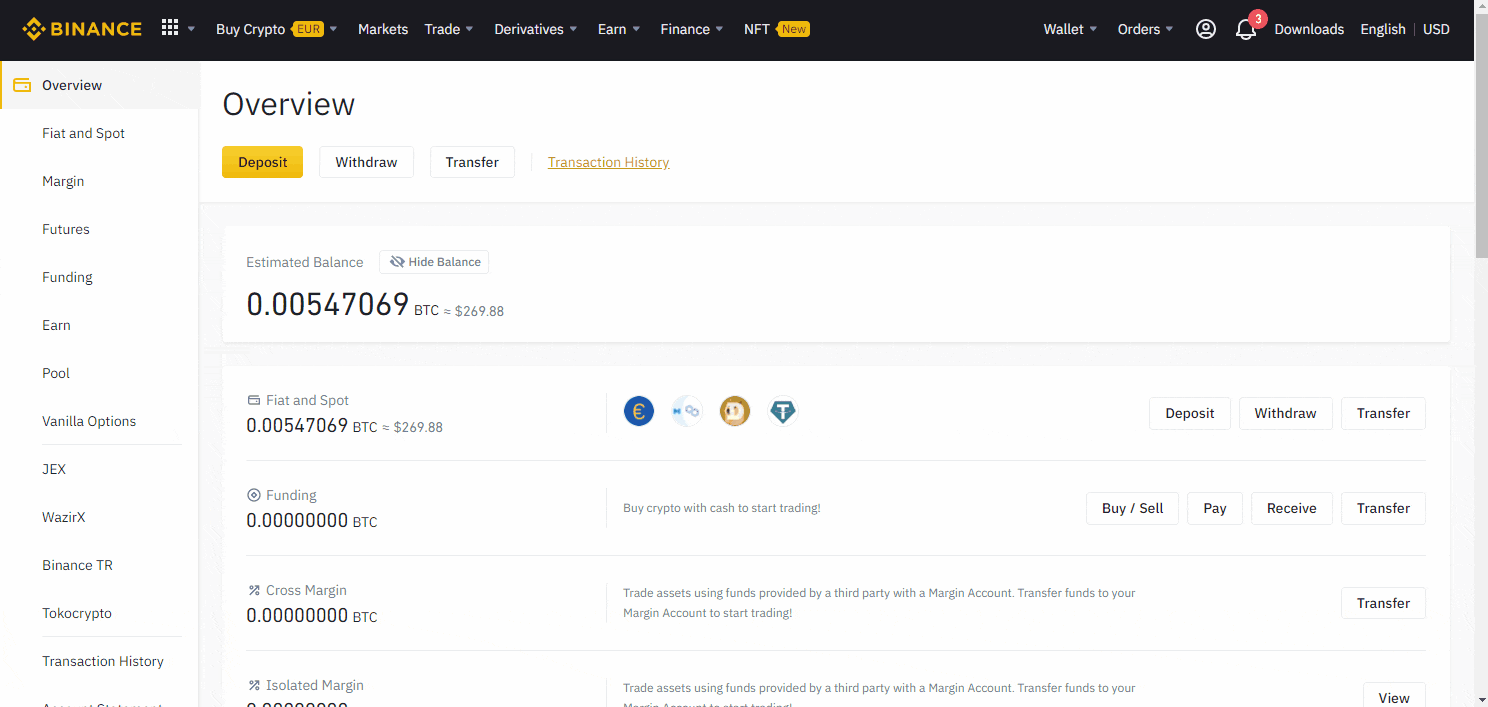Click the Fiat and Spot section label

tap(307, 400)
